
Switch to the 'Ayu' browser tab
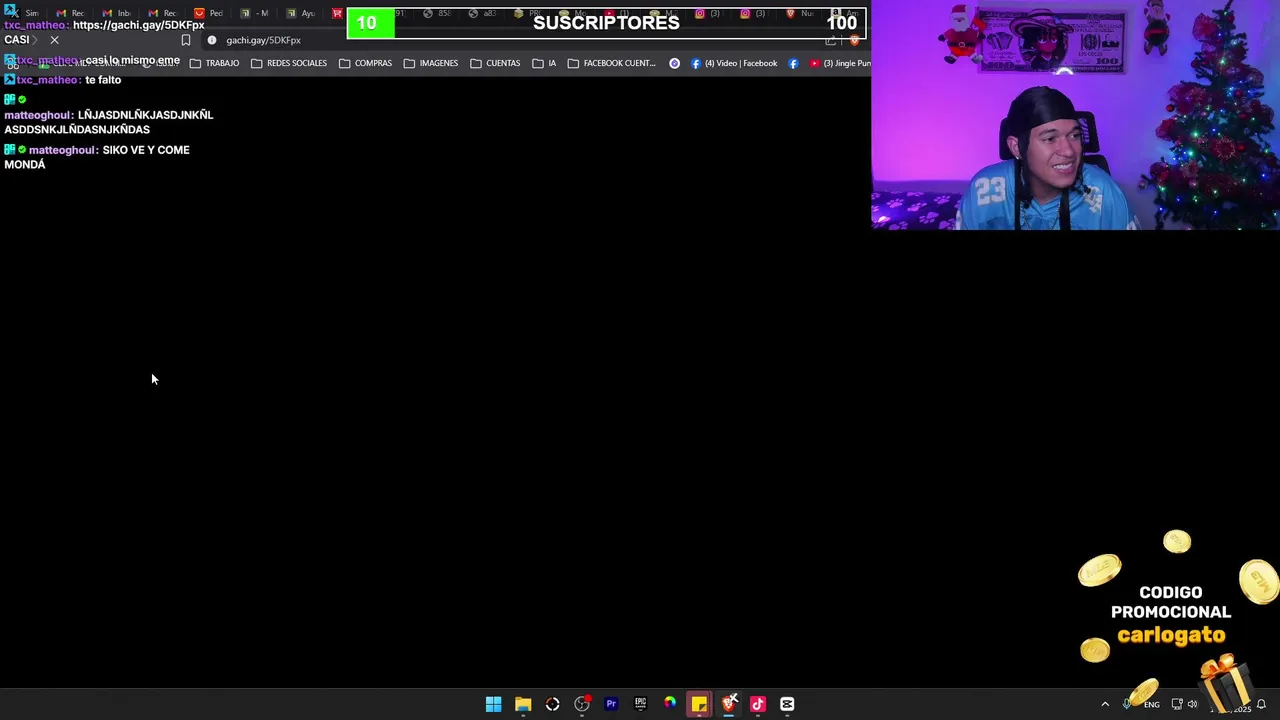click(300, 13)
